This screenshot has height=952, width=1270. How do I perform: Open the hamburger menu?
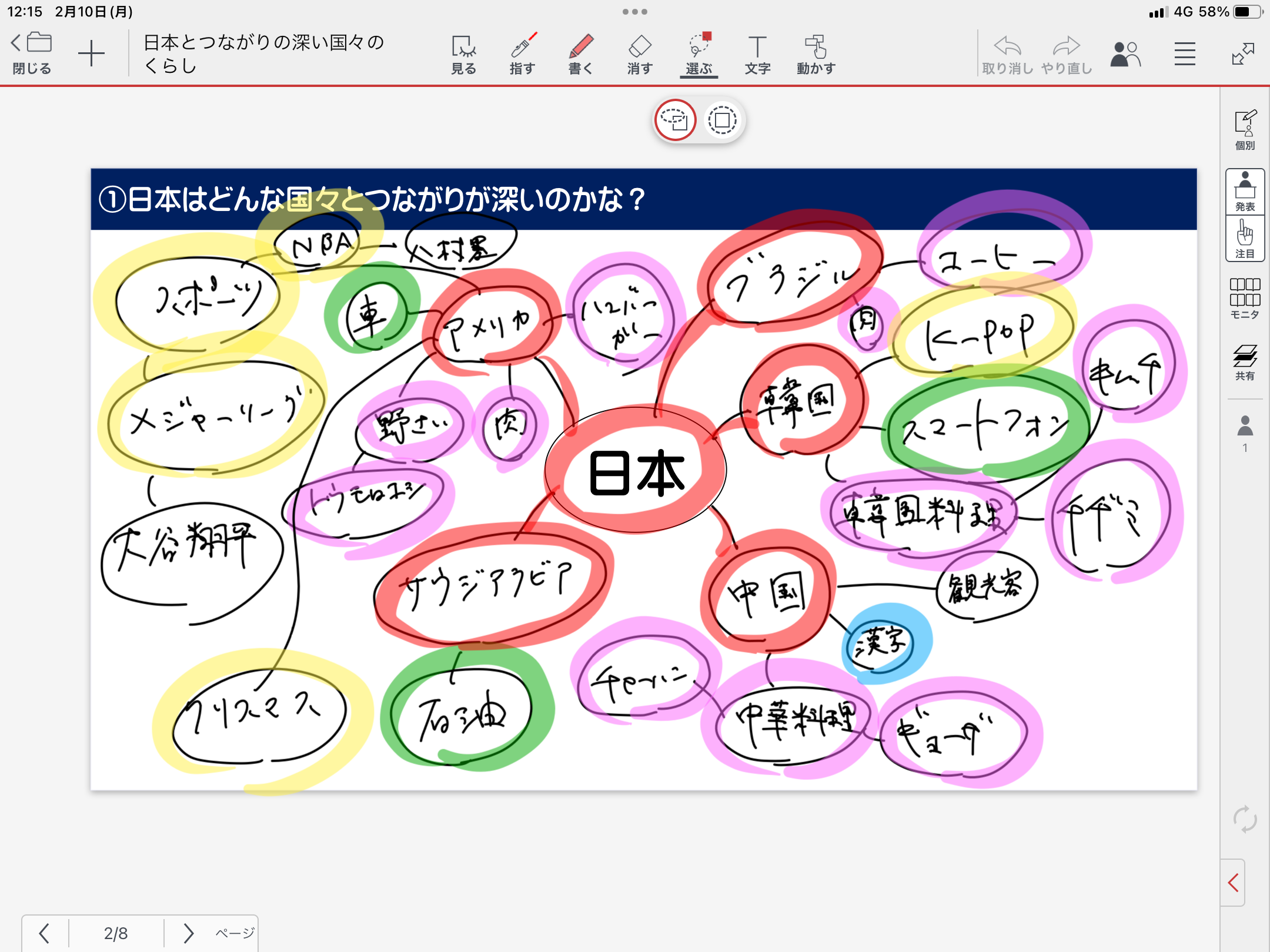pyautogui.click(x=1185, y=54)
